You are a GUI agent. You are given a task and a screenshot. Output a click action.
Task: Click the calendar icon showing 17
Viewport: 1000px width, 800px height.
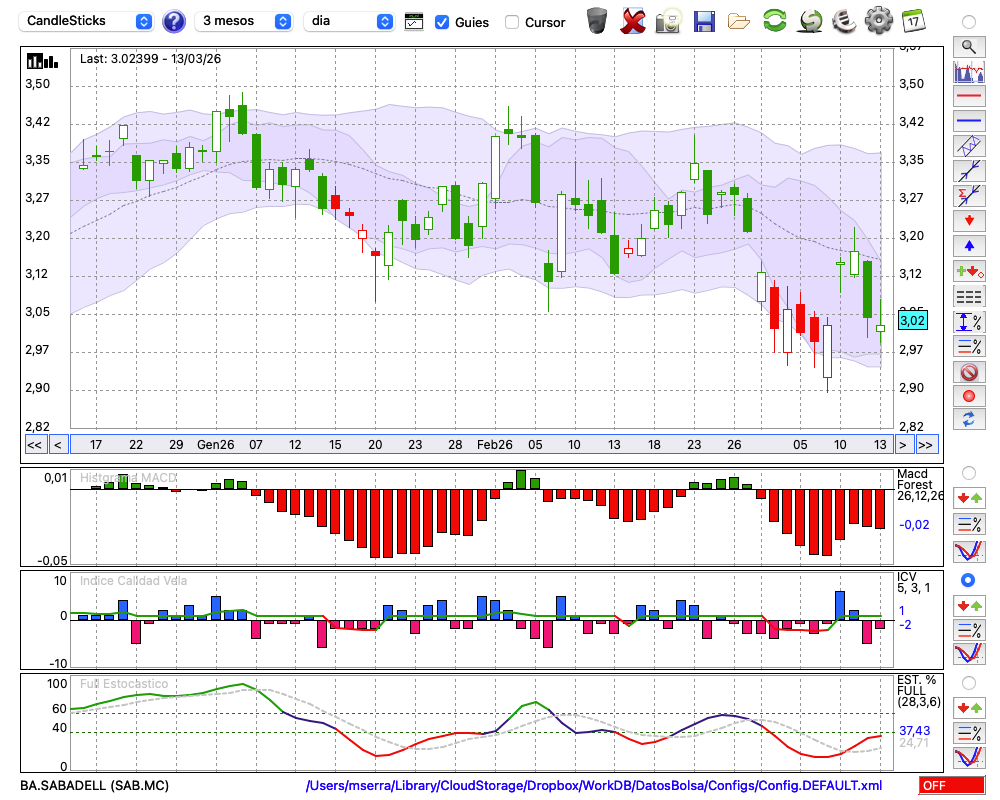tap(913, 20)
